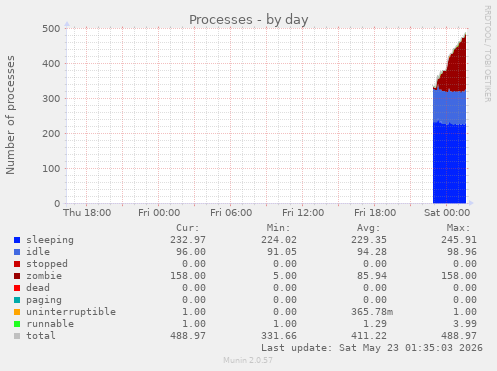
Task: Click the 'Avg:' column header
Action: coord(368,228)
